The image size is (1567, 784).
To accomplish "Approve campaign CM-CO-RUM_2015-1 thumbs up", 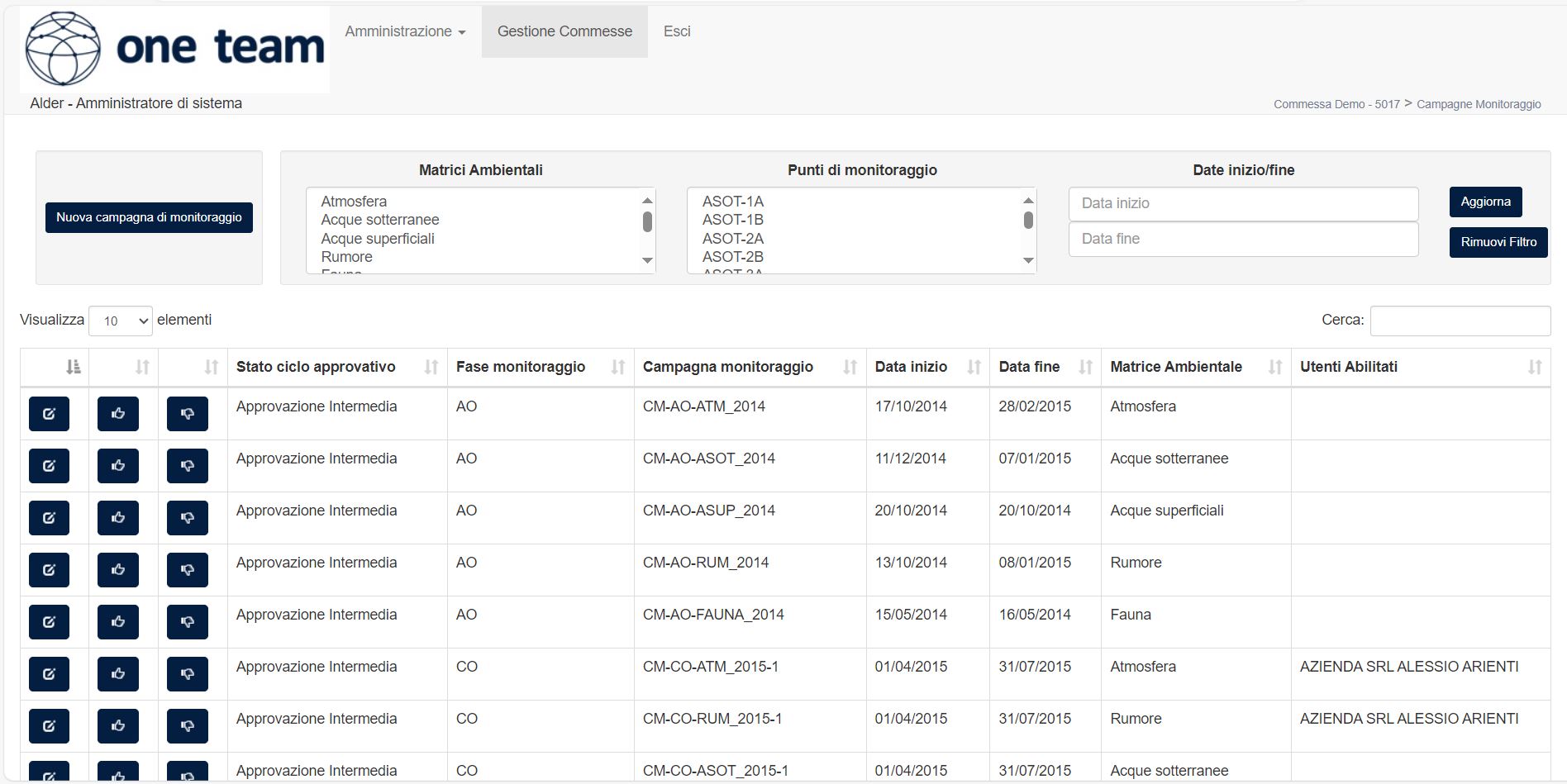I will coord(118,726).
